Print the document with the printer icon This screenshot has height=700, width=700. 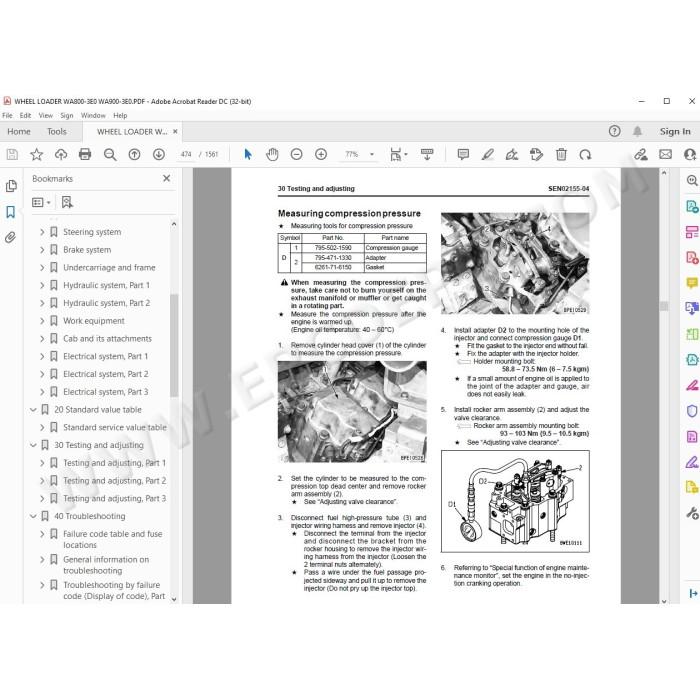pyautogui.click(x=85, y=154)
